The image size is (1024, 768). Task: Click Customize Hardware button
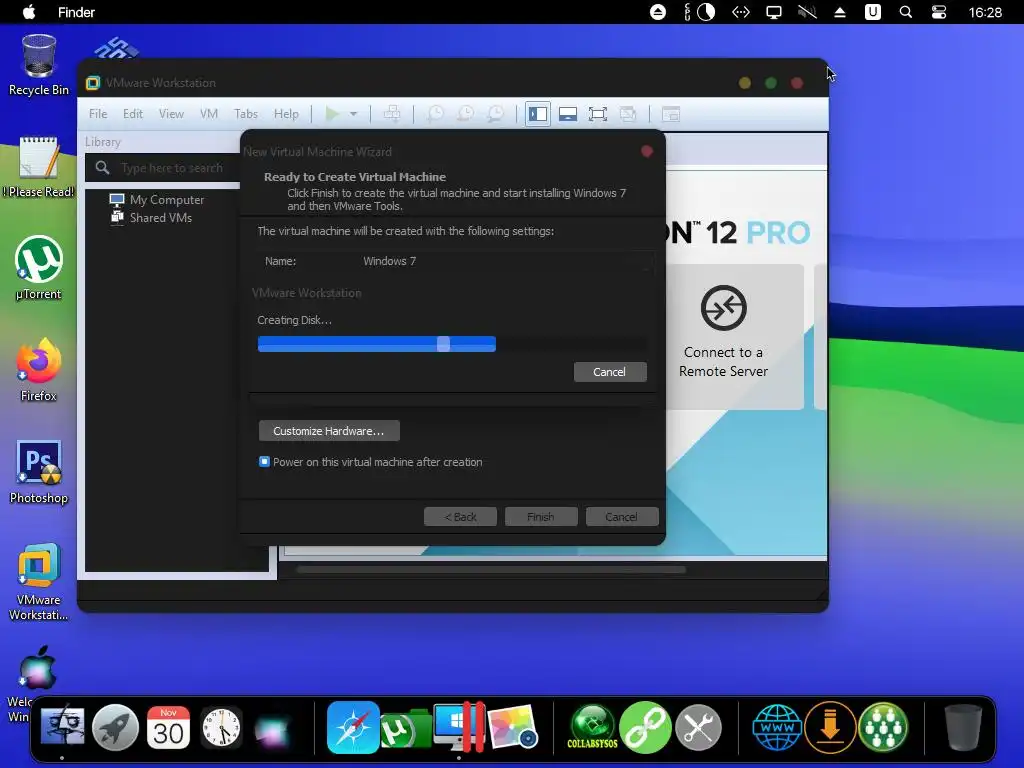[329, 431]
